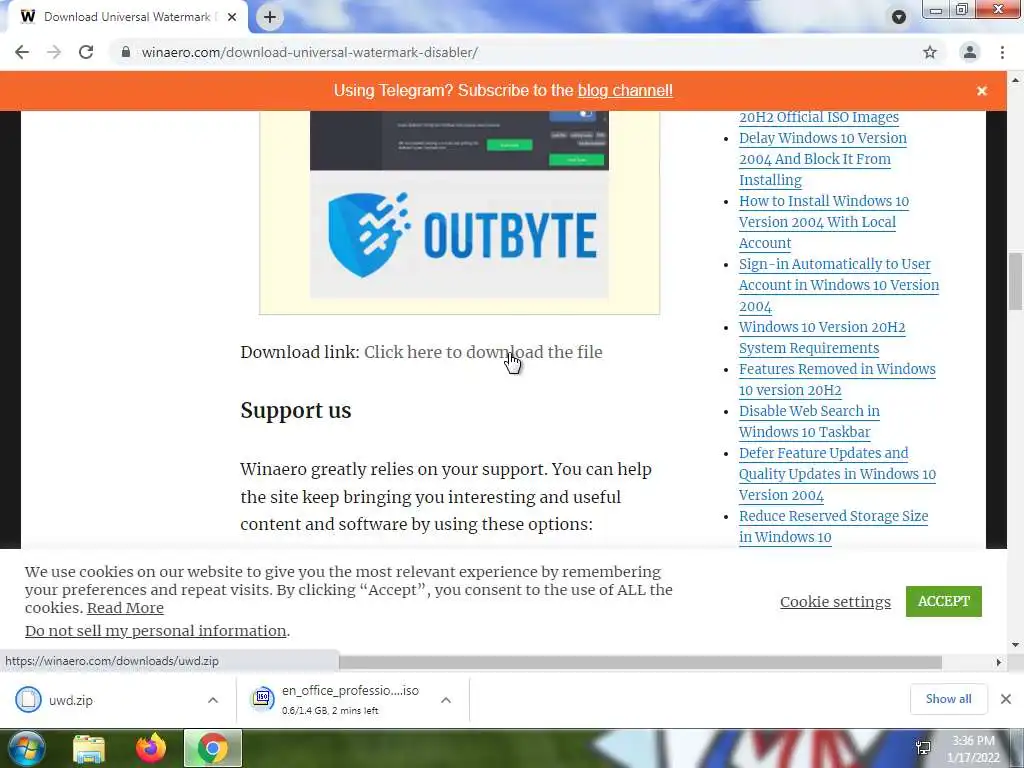
Task: Click the page address bar URL
Action: point(310,52)
